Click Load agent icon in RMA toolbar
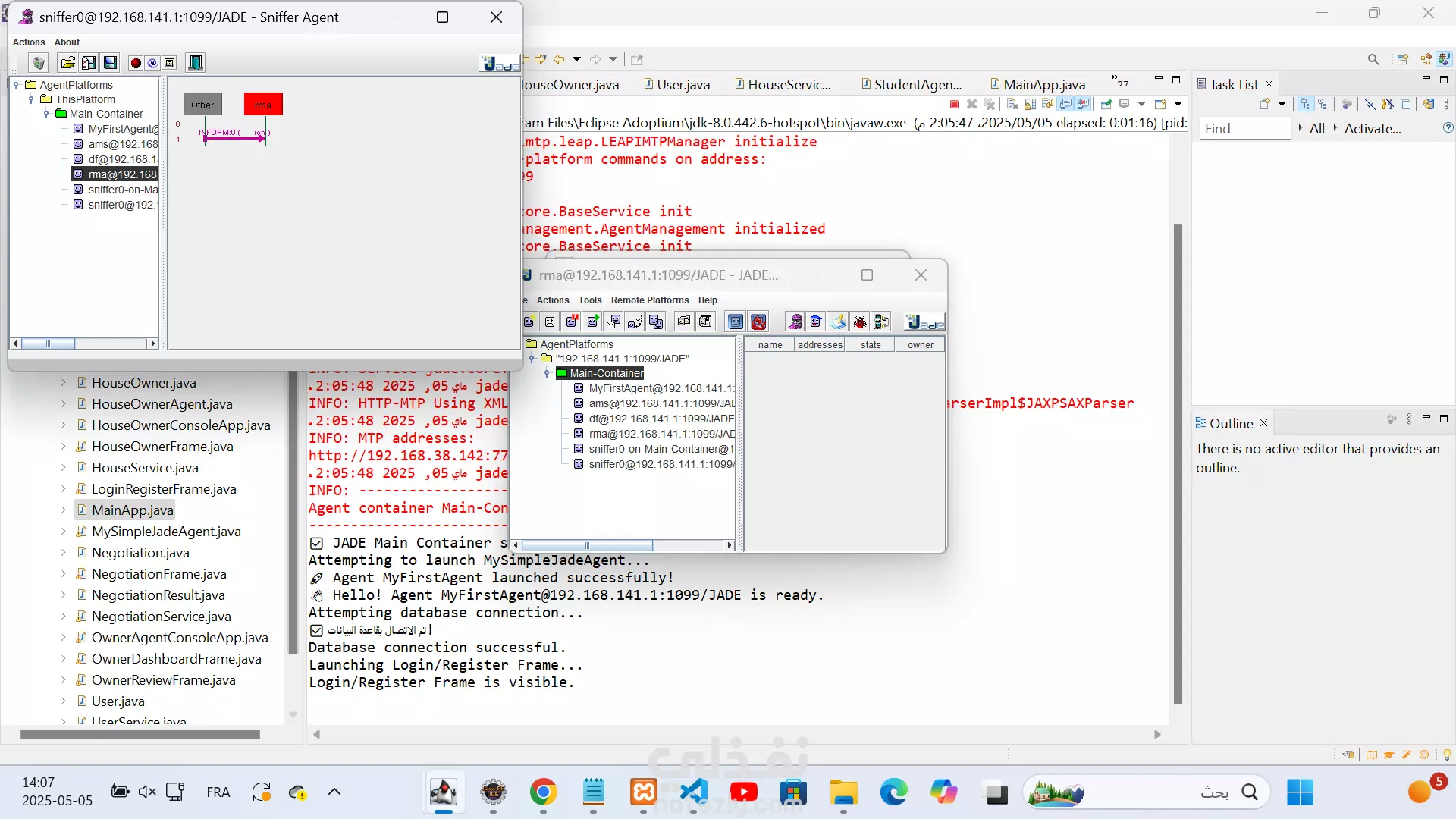1456x819 pixels. [684, 322]
